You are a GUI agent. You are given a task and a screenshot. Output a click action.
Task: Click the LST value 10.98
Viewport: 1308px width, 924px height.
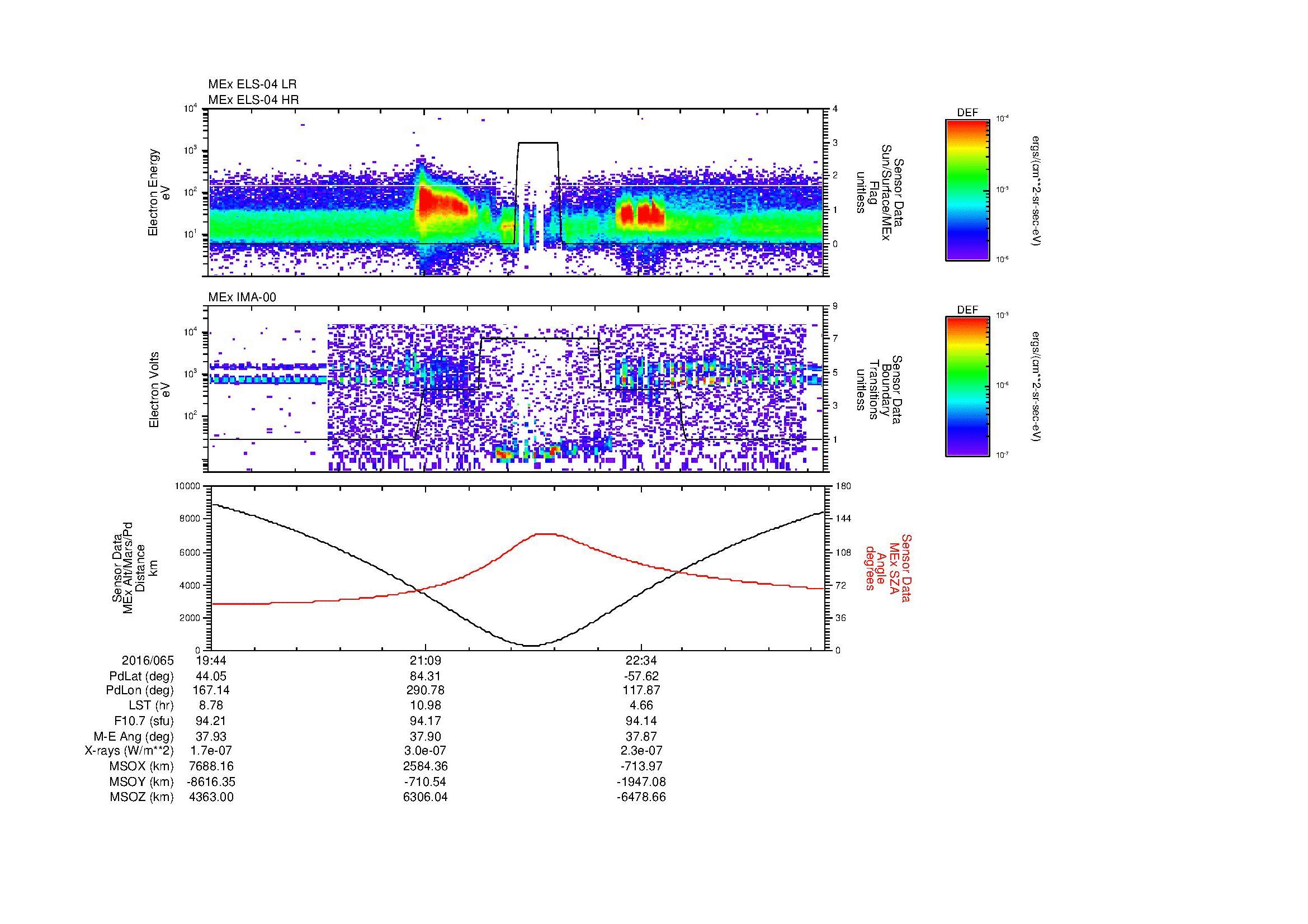(x=426, y=706)
